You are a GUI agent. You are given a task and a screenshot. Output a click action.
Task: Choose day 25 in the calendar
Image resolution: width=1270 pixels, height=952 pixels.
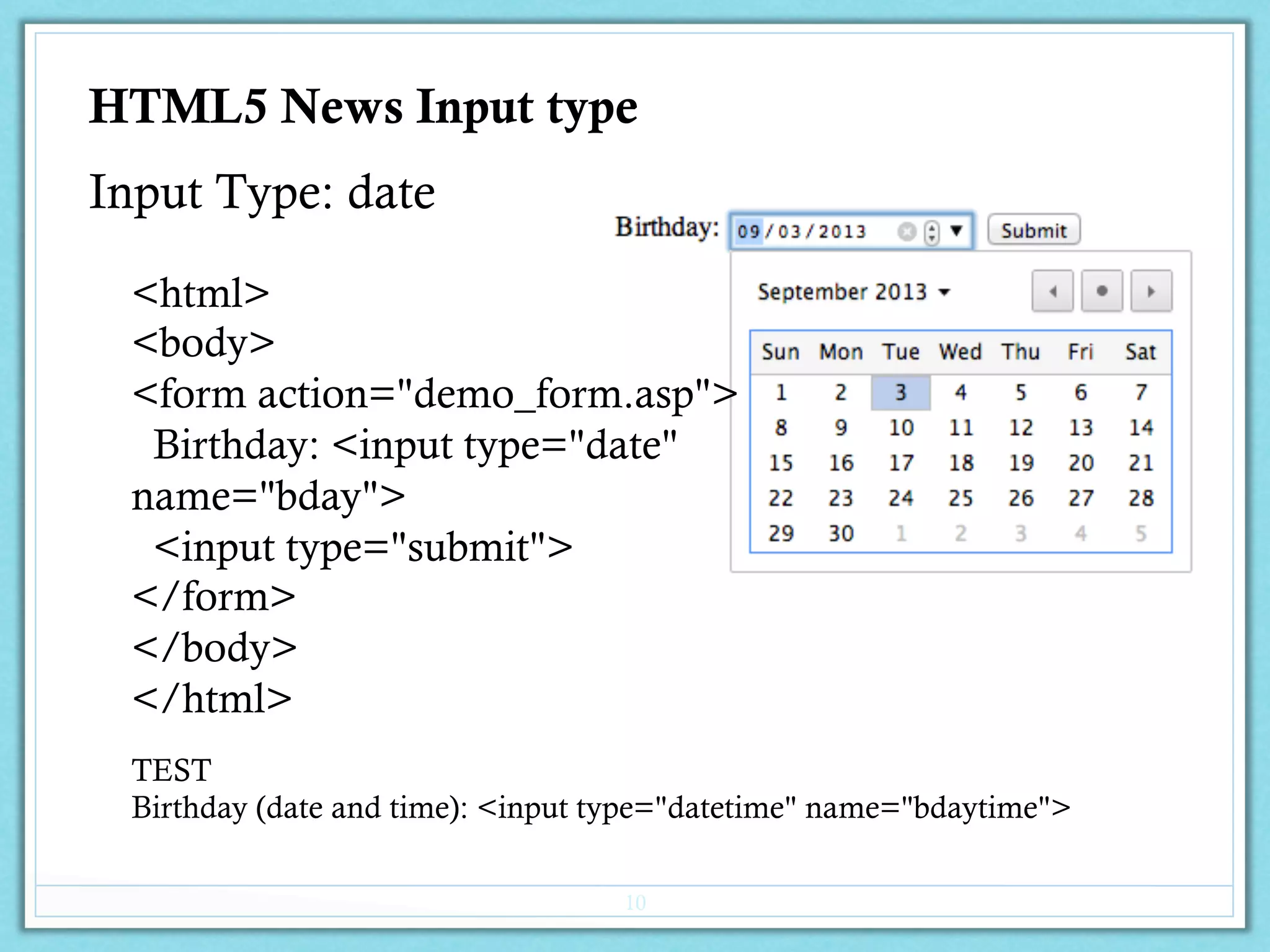pyautogui.click(x=961, y=498)
